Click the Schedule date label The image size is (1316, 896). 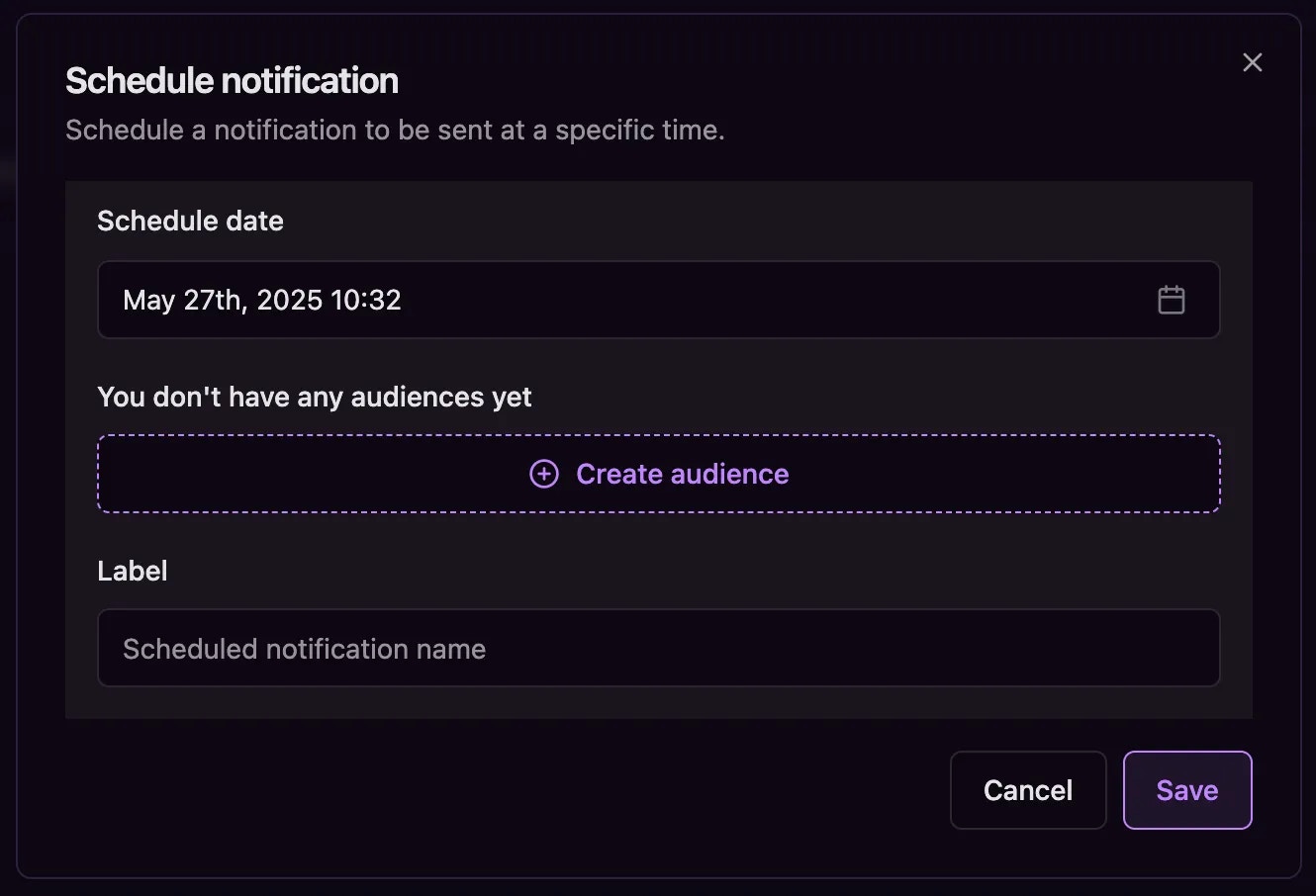coord(190,221)
